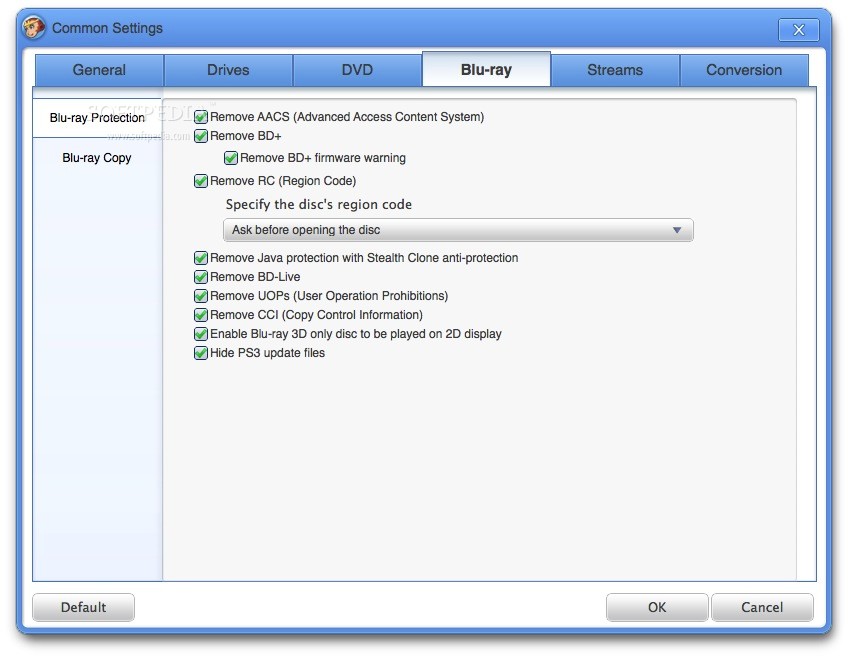Disable Remove BD+ firmware warning
The image size is (858, 670).
(x=231, y=158)
